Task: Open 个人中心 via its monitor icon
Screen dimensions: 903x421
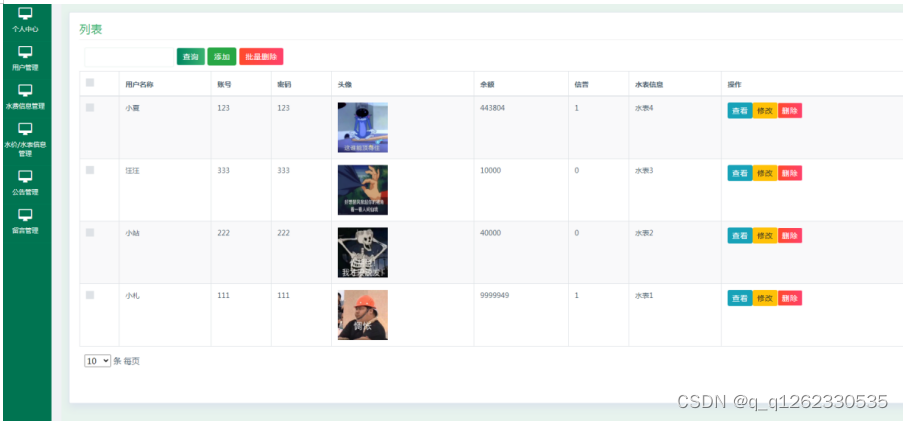Action: 25,14
